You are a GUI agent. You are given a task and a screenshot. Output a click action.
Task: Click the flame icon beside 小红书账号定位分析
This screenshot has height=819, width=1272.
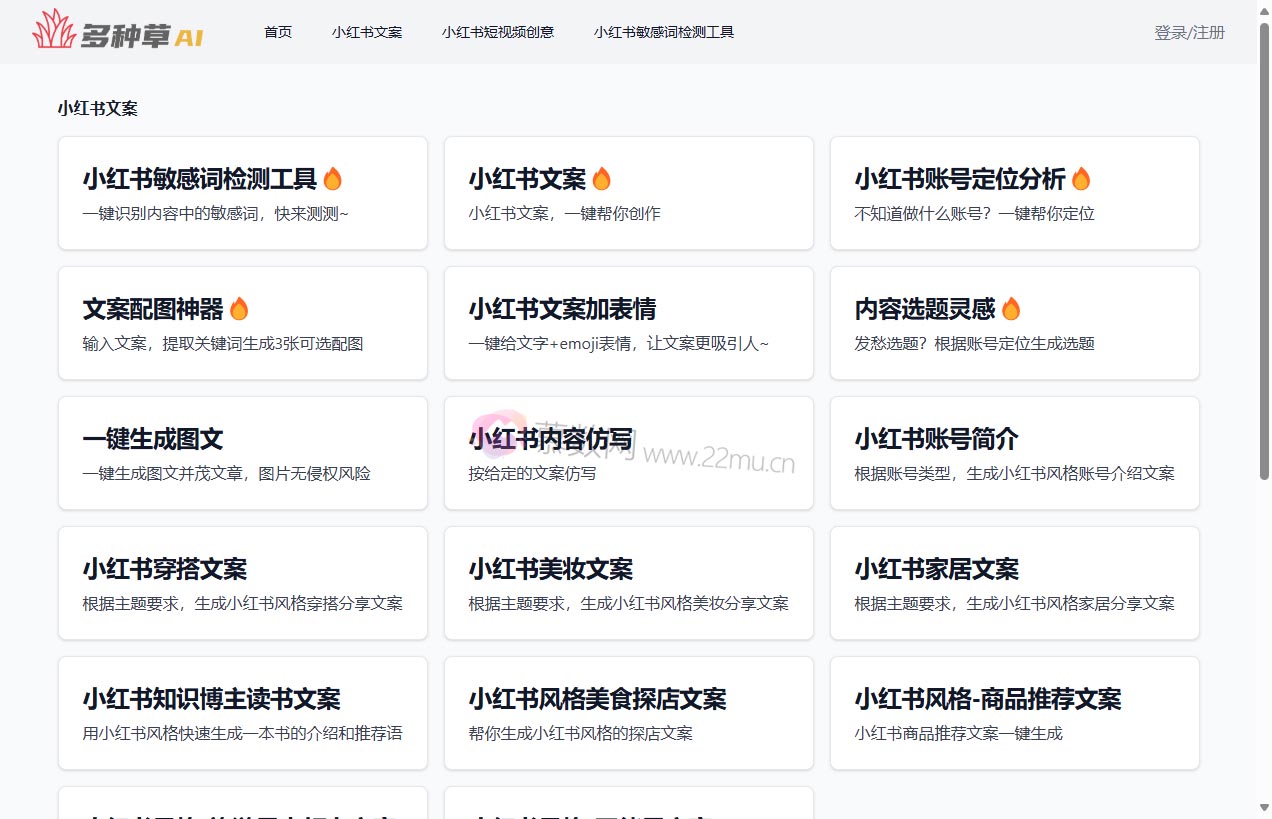click(1081, 179)
